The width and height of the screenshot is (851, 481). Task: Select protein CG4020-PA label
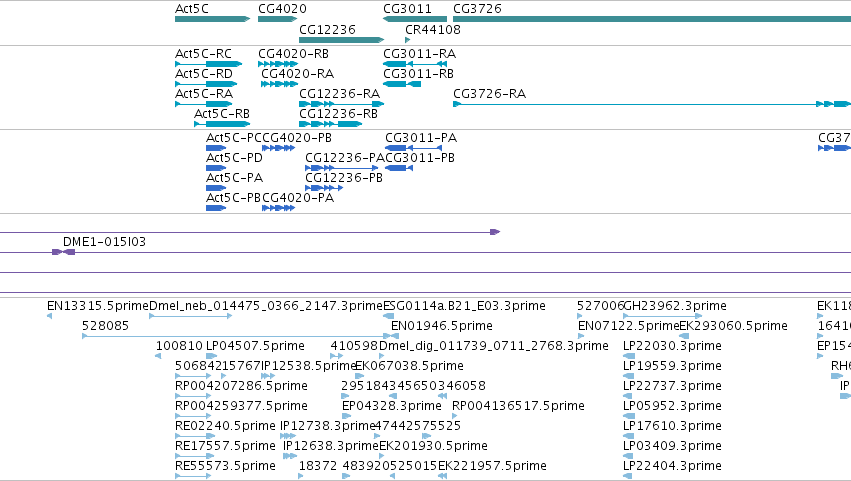point(298,198)
